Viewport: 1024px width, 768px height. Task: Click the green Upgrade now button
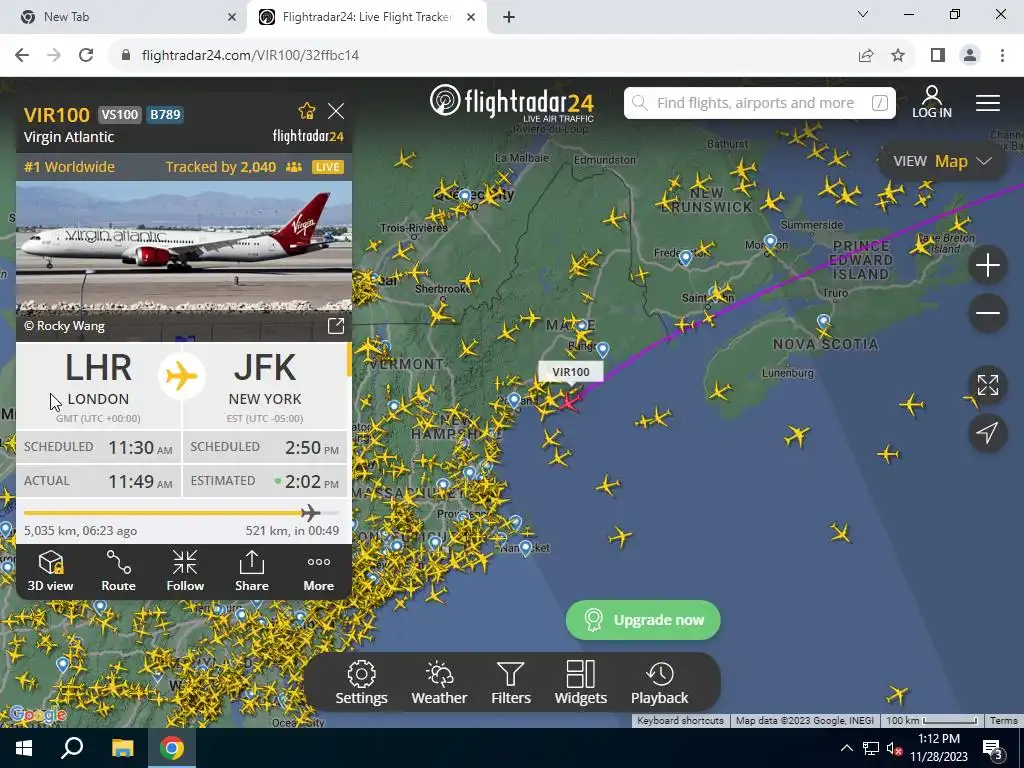click(x=643, y=620)
